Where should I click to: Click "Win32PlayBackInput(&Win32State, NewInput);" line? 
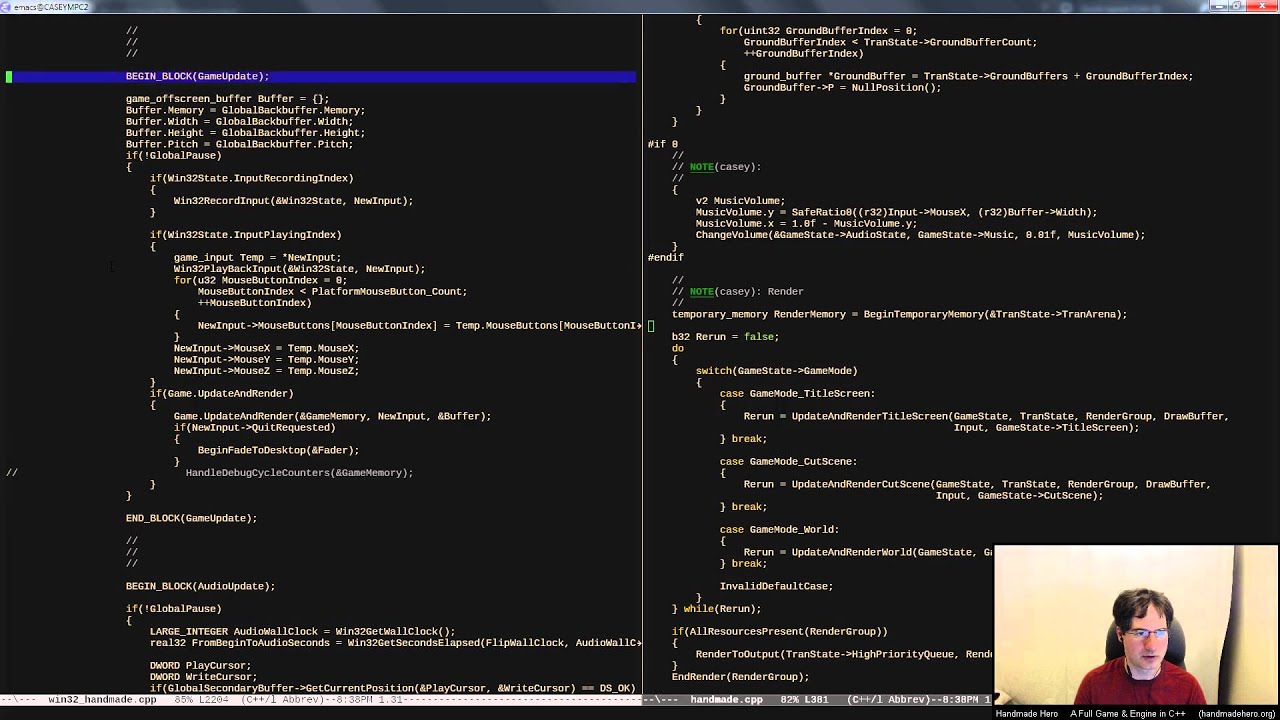point(299,269)
